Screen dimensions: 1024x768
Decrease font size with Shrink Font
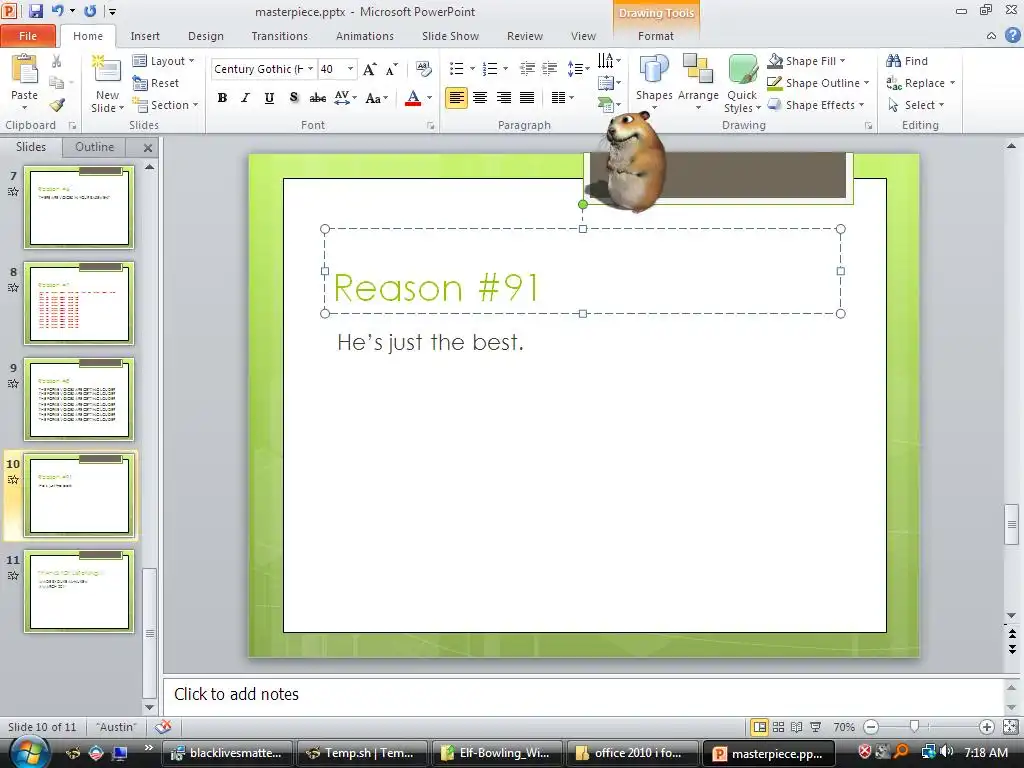click(x=392, y=69)
